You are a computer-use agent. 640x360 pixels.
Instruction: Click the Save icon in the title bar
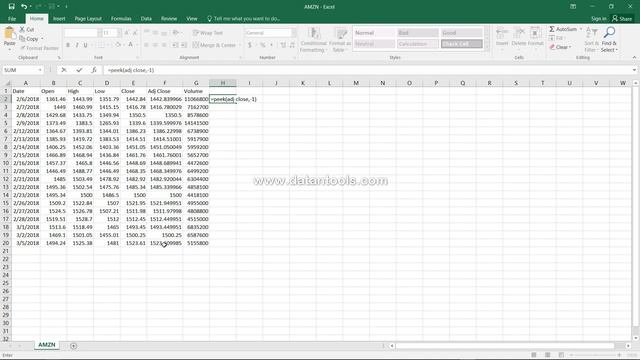[x=11, y=7]
